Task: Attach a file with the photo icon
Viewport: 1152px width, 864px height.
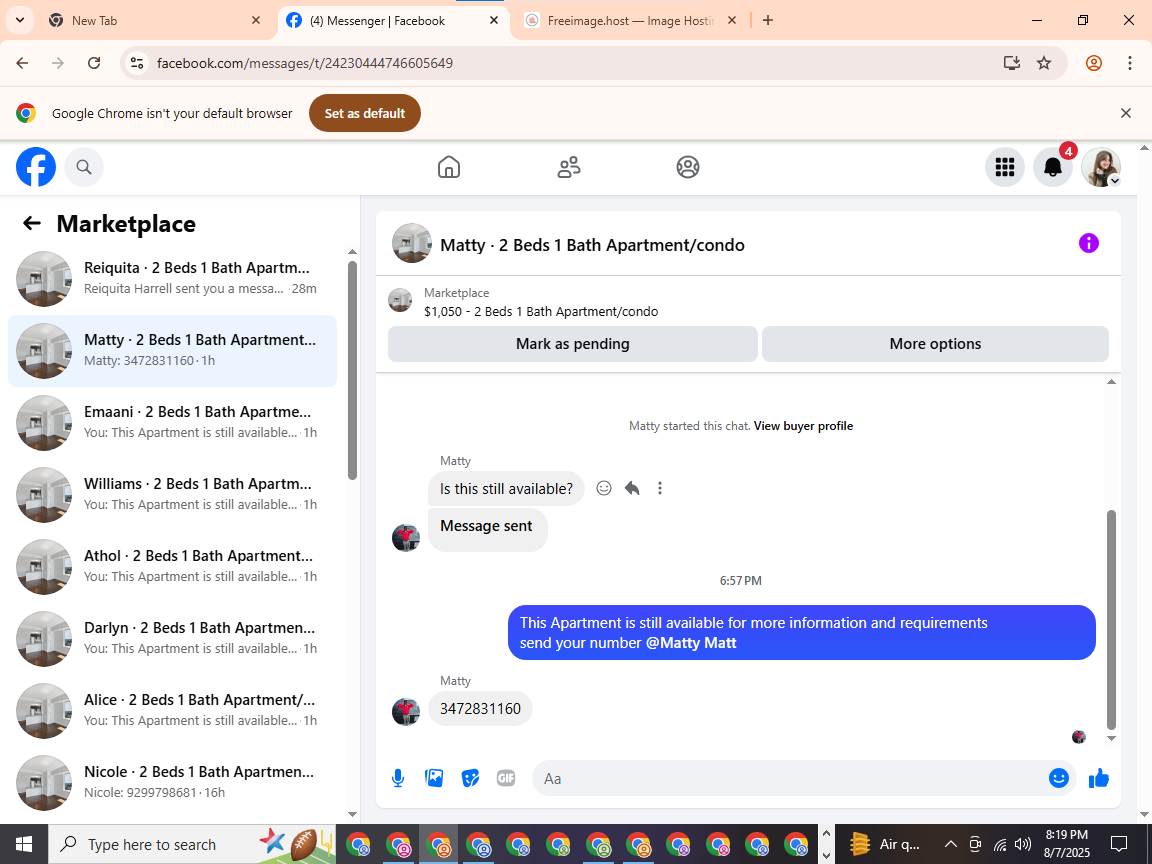Action: (434, 778)
